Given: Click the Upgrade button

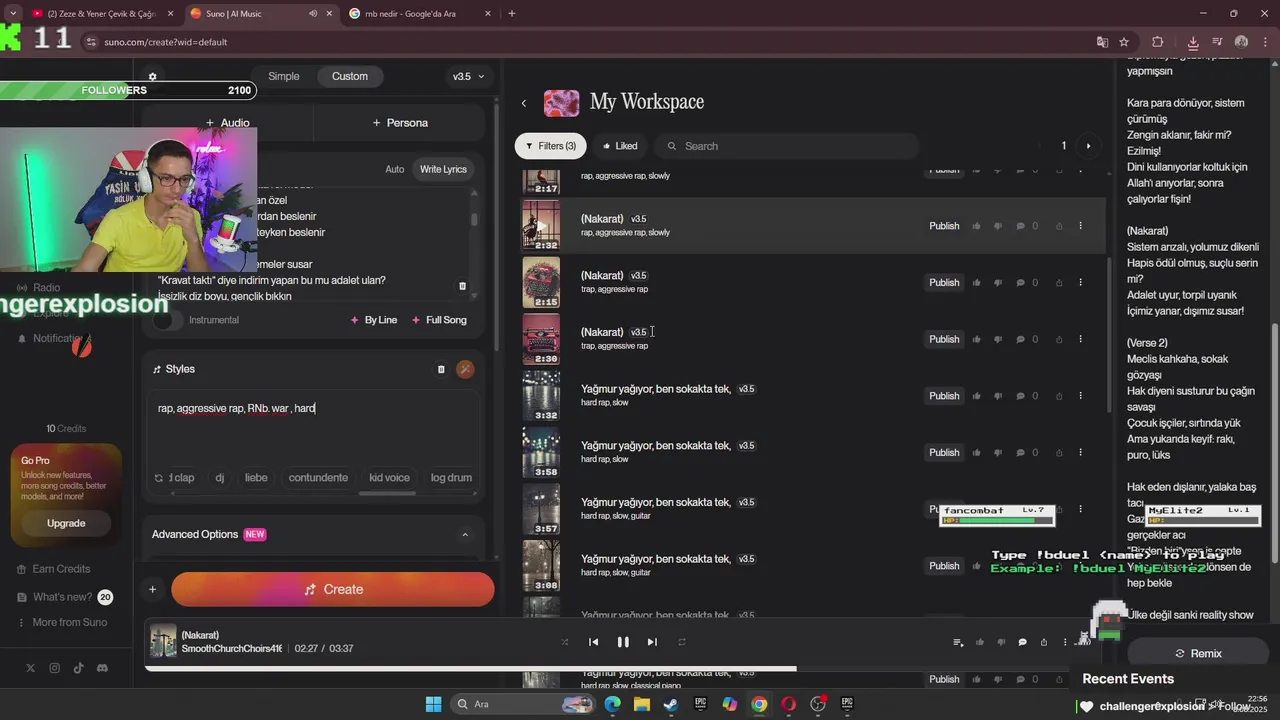Looking at the screenshot, I should [x=66, y=523].
